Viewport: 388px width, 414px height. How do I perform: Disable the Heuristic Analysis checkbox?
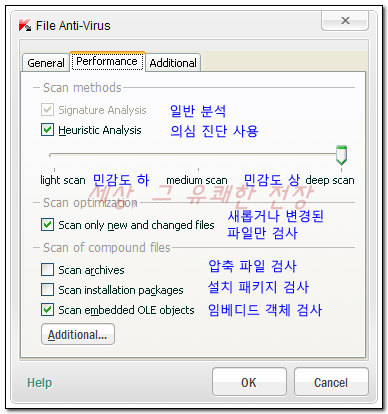click(x=47, y=130)
